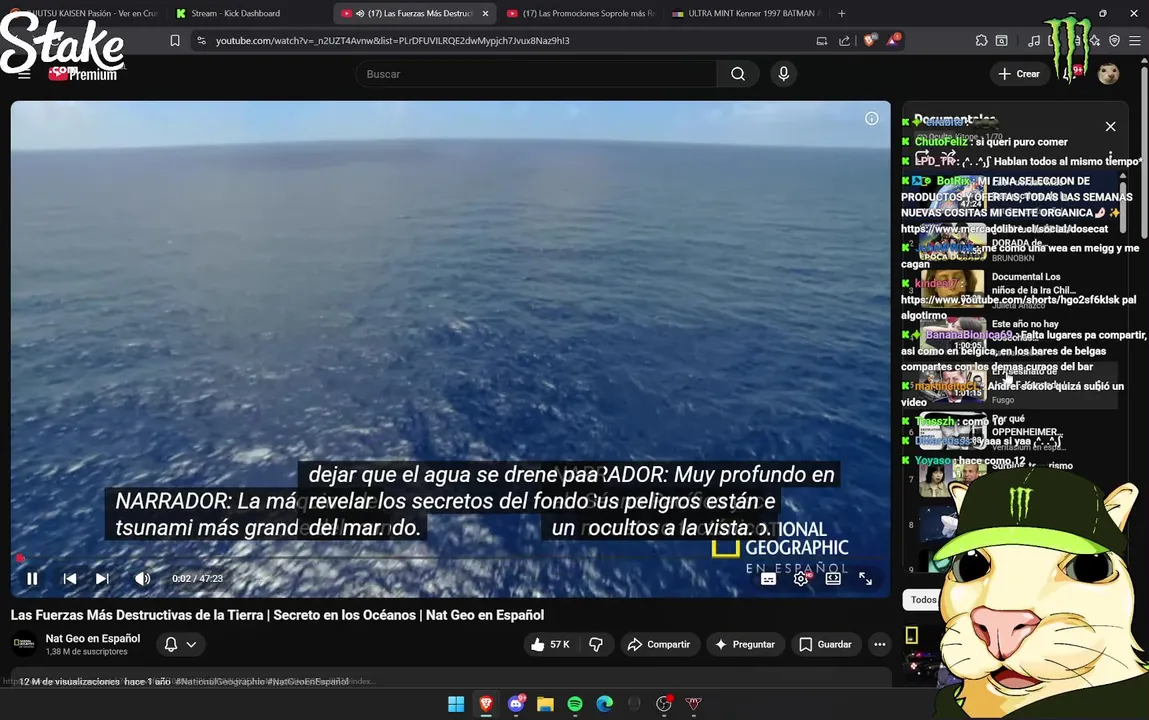Open the Nat Geo en Español channel
Screen dimensions: 1149x720
(93, 639)
